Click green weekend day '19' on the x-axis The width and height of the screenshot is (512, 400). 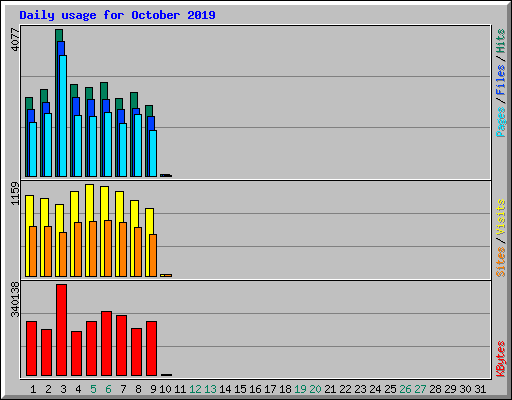tap(300, 389)
